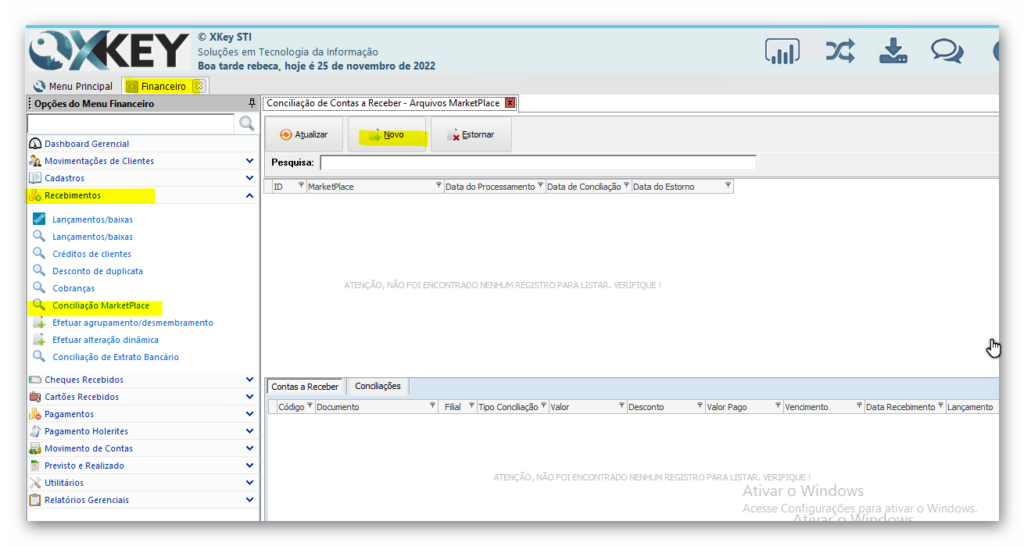Open filter on Data do Estorno column

pos(728,185)
